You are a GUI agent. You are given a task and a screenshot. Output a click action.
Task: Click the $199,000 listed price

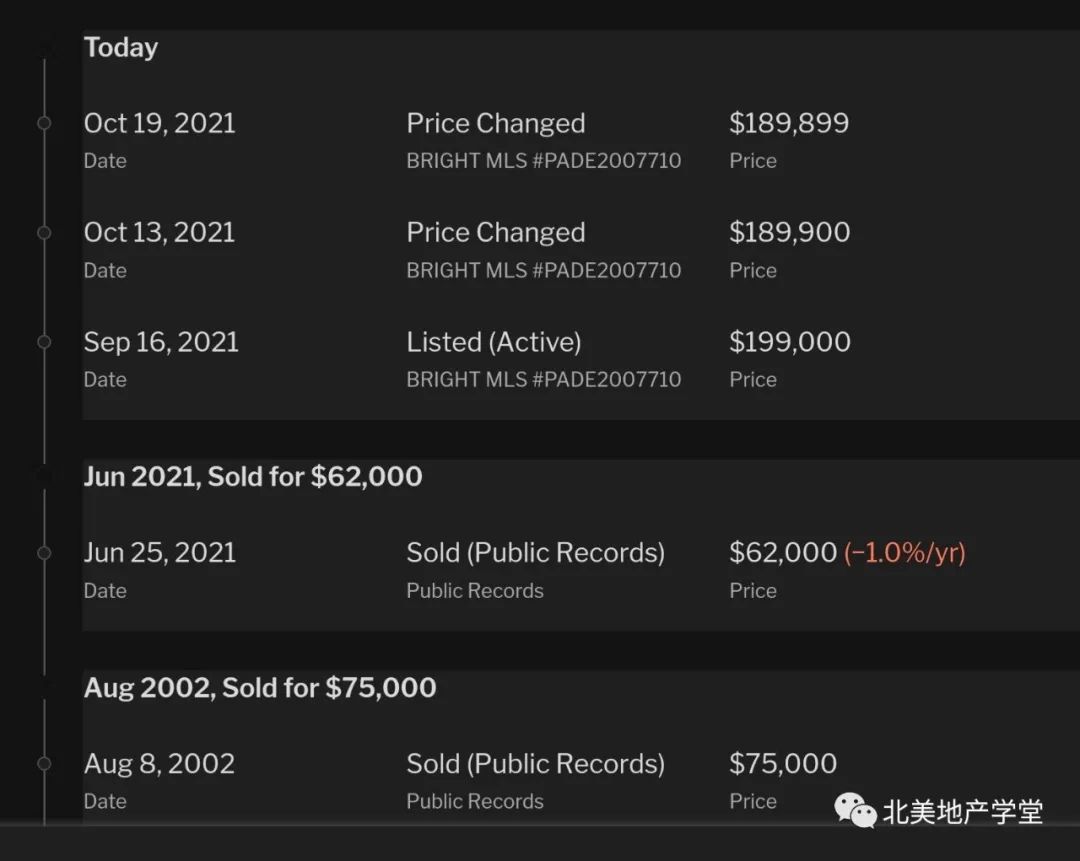790,342
